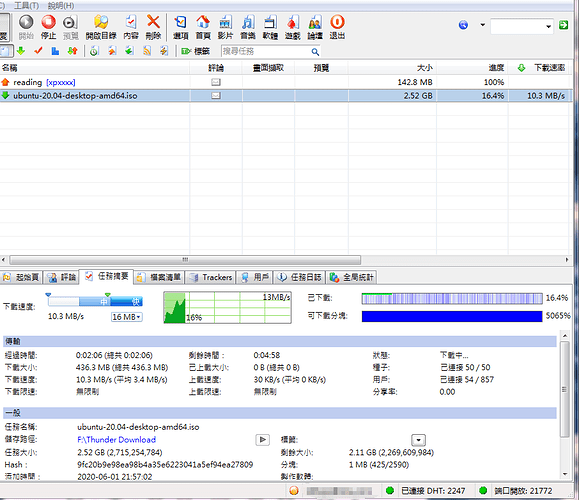Open download directory with folder icon (開啟目錄)
Viewport: 579px width, 500px height.
coord(101,27)
